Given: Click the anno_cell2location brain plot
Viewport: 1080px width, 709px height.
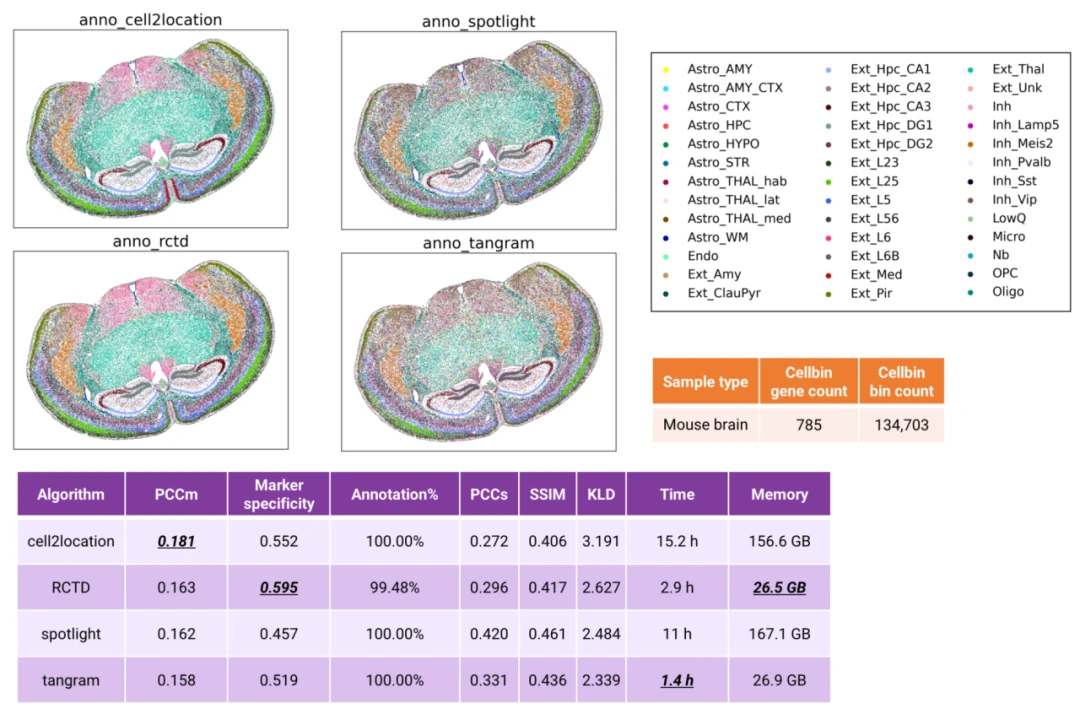Looking at the screenshot, I should pyautogui.click(x=151, y=128).
